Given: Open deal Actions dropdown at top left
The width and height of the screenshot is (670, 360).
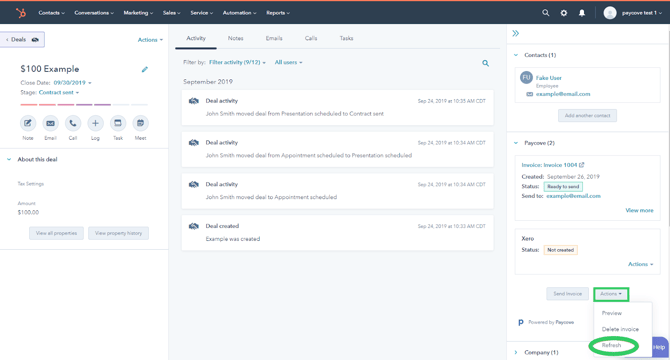Looking at the screenshot, I should [150, 40].
